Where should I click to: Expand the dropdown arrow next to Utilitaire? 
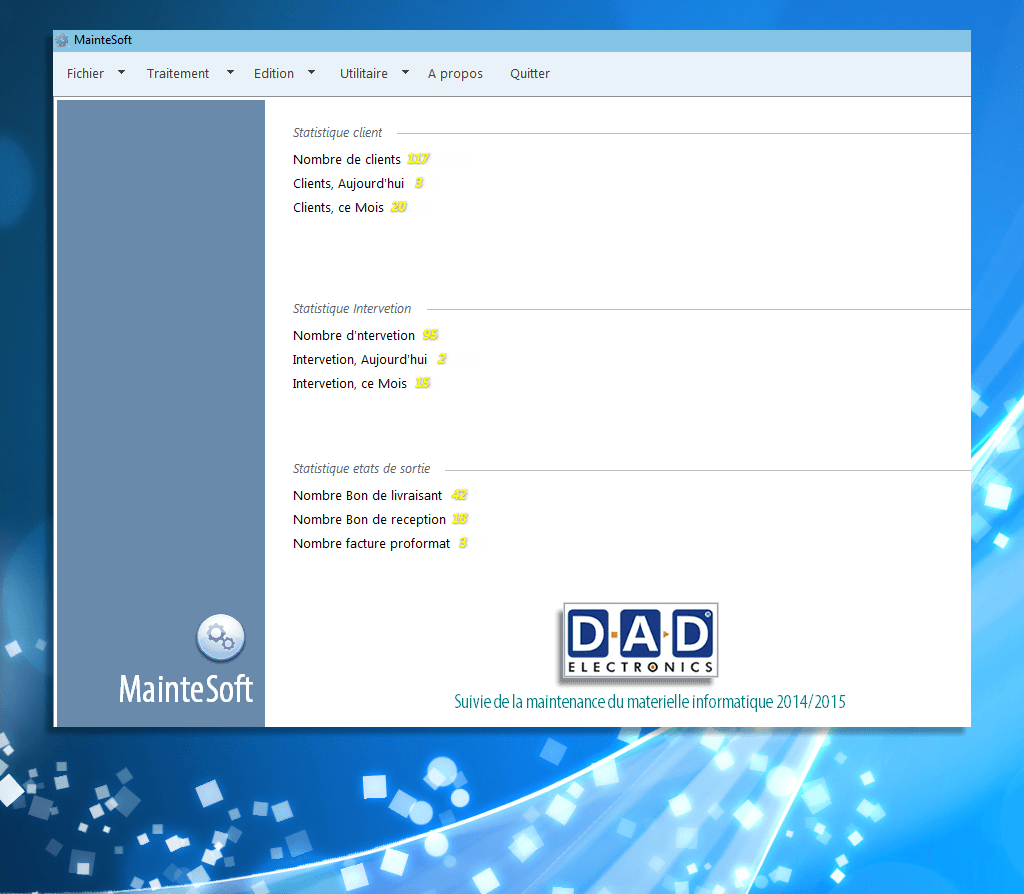tap(405, 72)
